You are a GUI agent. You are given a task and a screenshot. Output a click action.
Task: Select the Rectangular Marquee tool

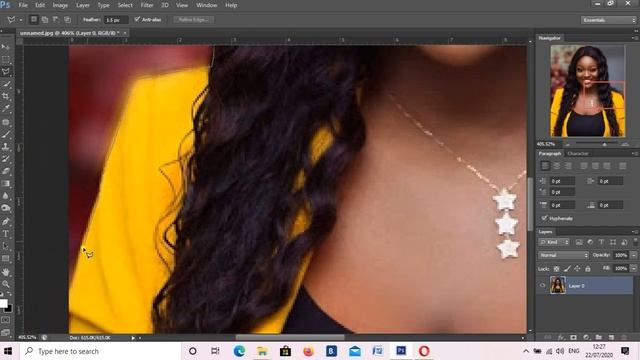pyautogui.click(x=6, y=60)
